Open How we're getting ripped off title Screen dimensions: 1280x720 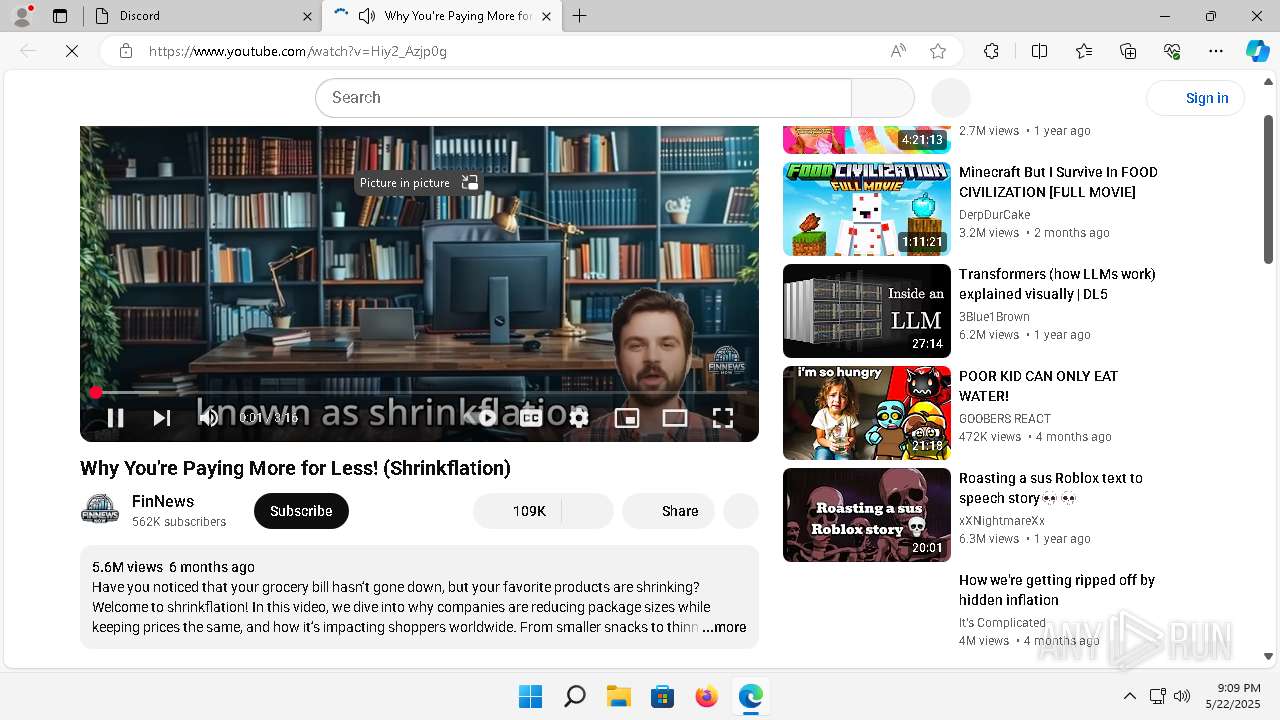tap(1057, 590)
